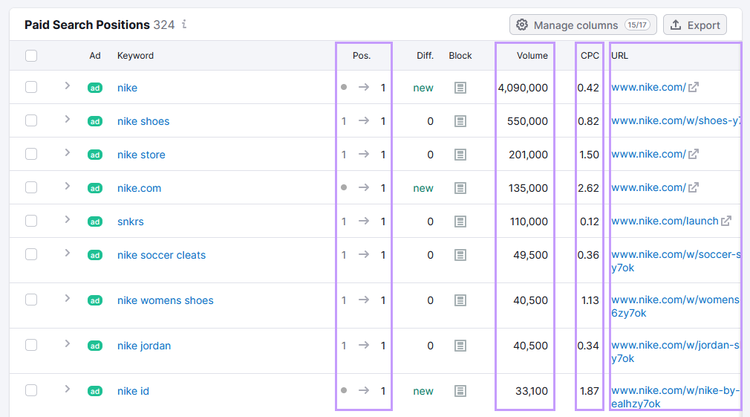Sort by the Pos. column header
This screenshot has width=750, height=417.
[x=362, y=56]
